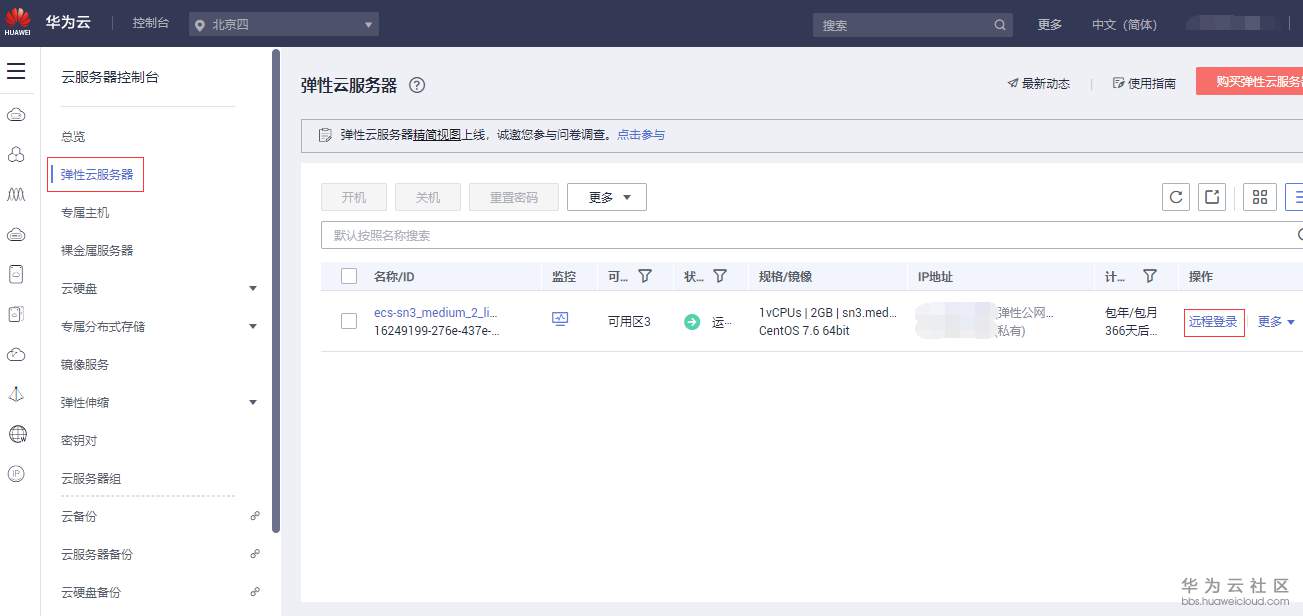
Task: Click the 关机 button
Action: coord(428,197)
